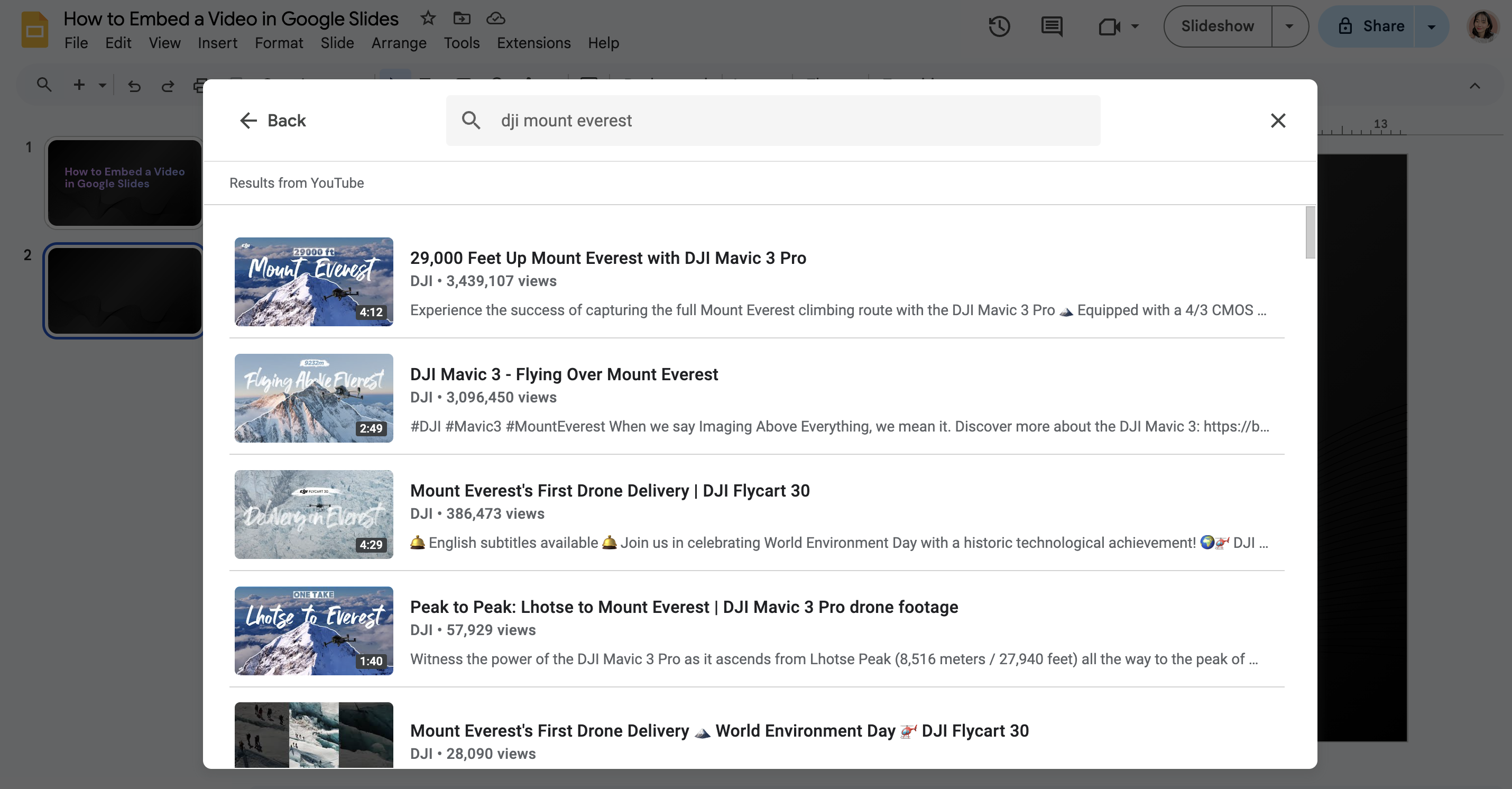Expand Slideshow options dropdown arrow
Image resolution: width=1512 pixels, height=789 pixels.
(x=1289, y=26)
